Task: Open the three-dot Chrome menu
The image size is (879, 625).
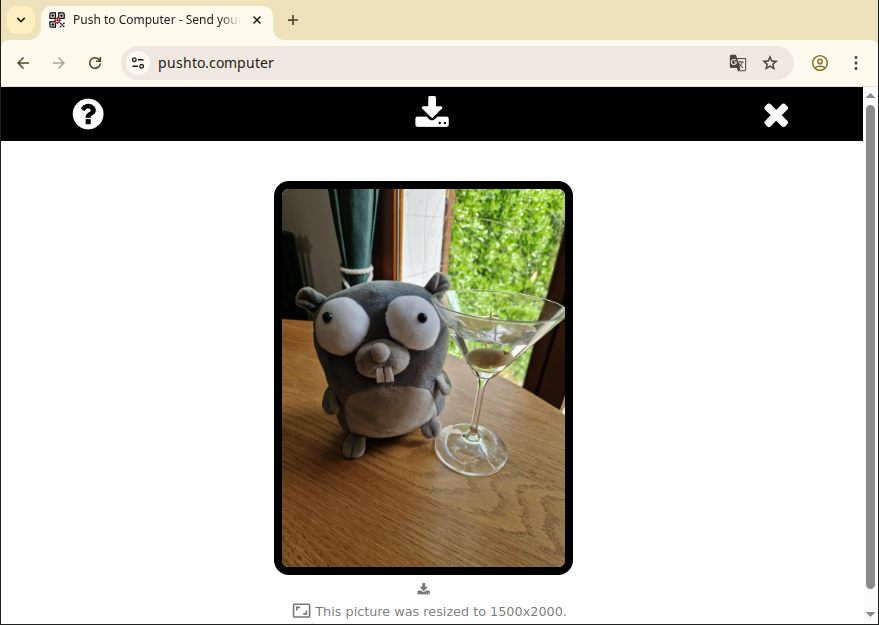Action: coord(856,63)
